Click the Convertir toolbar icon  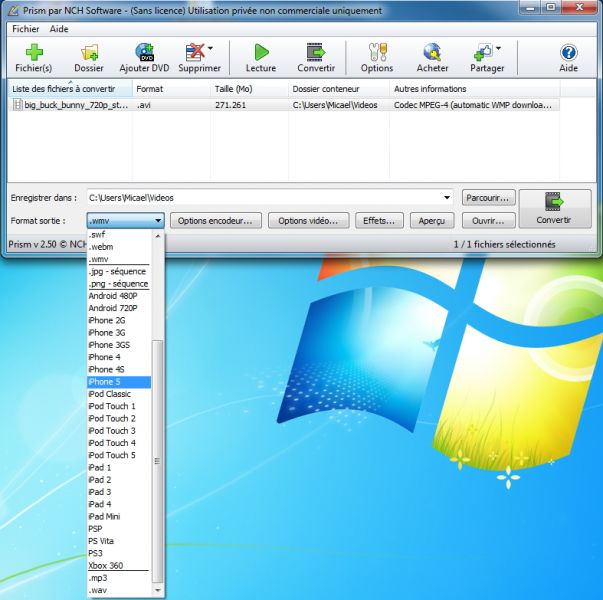pyautogui.click(x=315, y=52)
